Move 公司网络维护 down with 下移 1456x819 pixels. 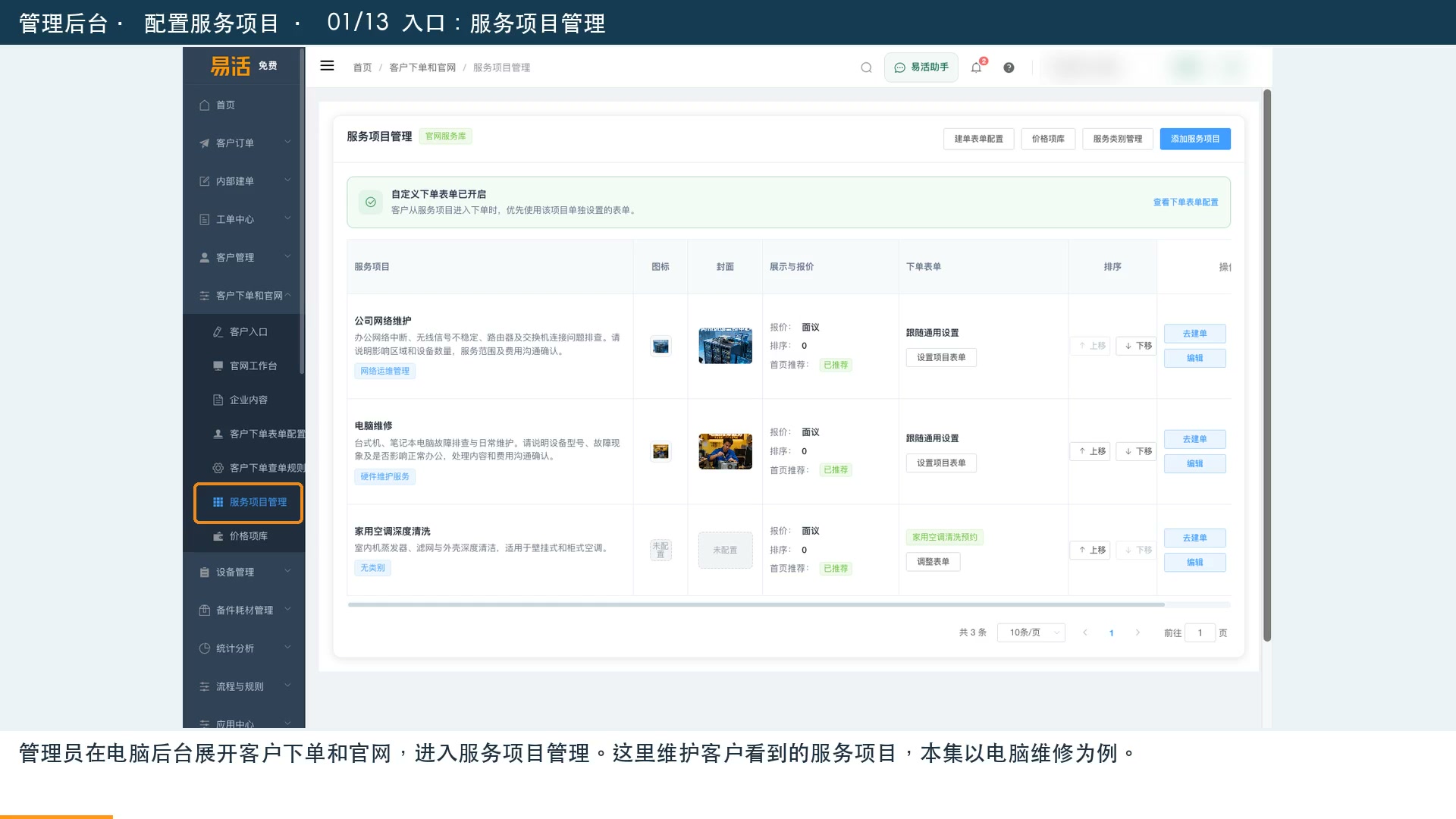pyautogui.click(x=1136, y=346)
